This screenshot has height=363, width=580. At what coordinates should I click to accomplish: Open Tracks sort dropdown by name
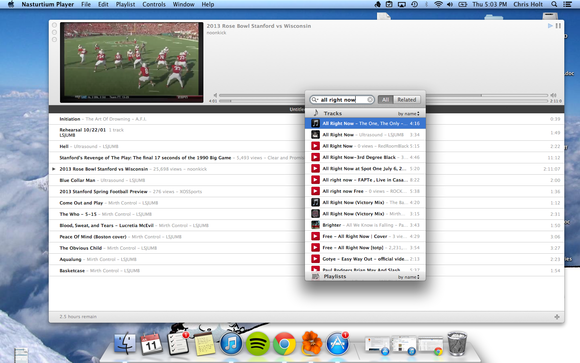[408, 114]
